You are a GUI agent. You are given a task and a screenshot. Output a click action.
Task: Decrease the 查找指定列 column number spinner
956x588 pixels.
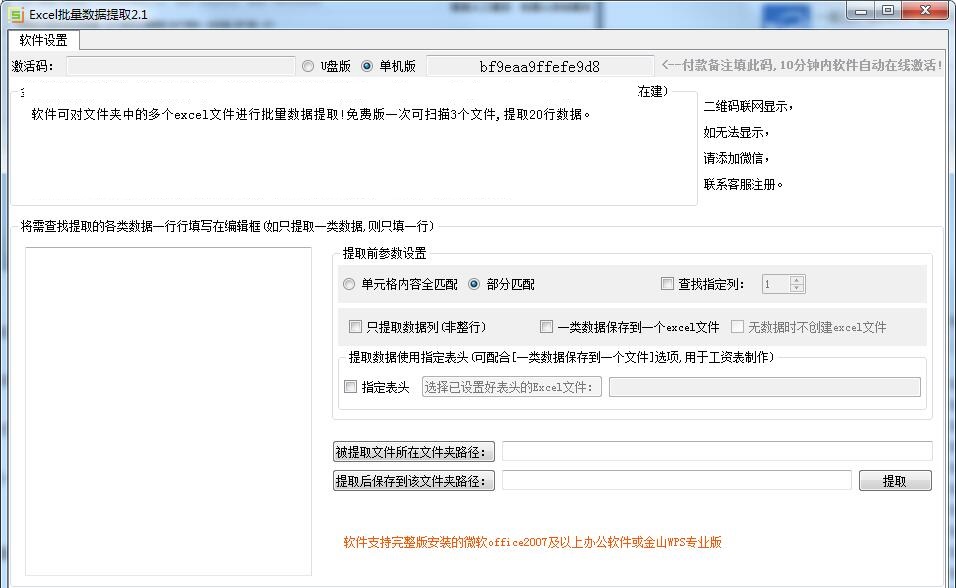pos(797,288)
